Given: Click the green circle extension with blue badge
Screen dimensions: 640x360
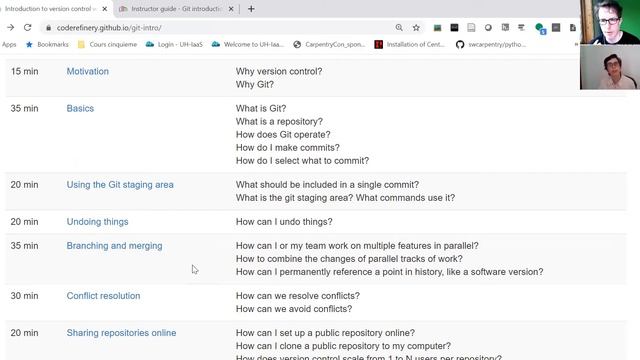Looking at the screenshot, I should (540, 28).
